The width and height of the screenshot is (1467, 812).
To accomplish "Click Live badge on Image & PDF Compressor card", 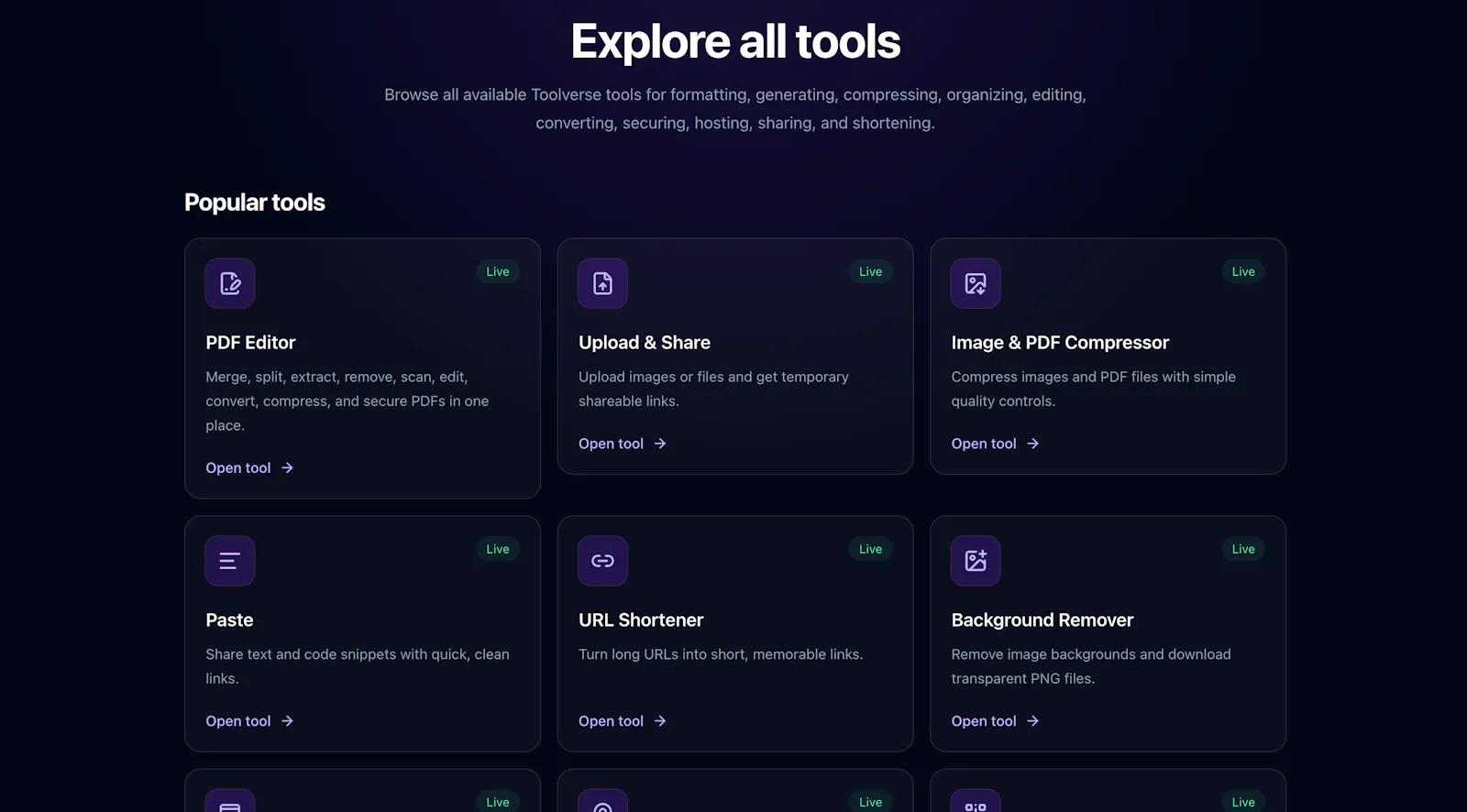I will 1243,272.
